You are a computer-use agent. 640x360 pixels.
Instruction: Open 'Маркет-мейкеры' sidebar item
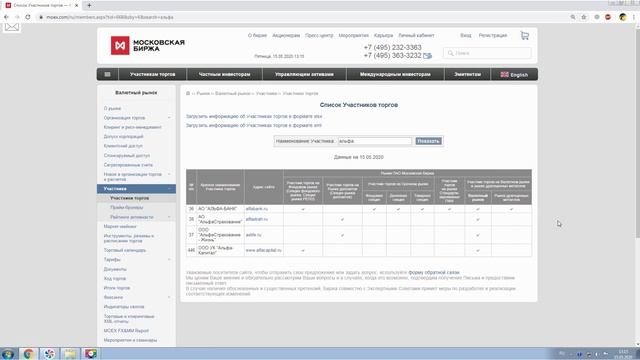tap(120, 227)
